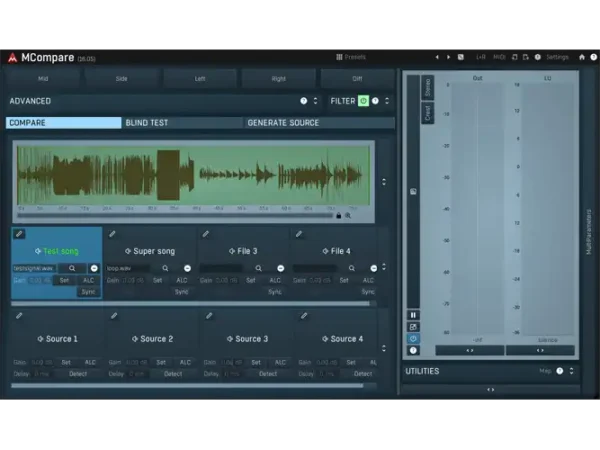The width and height of the screenshot is (600, 450).
Task: Select the File 3 slot
Action: point(243,251)
